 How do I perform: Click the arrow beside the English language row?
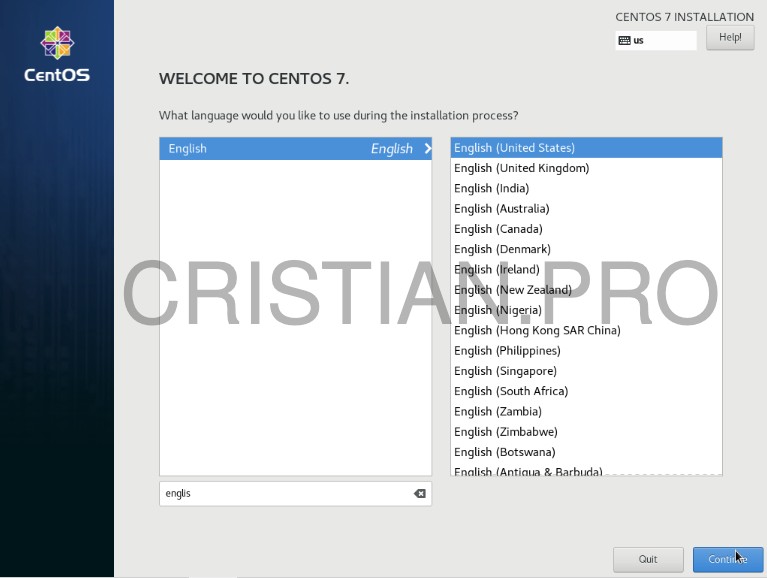click(x=428, y=148)
